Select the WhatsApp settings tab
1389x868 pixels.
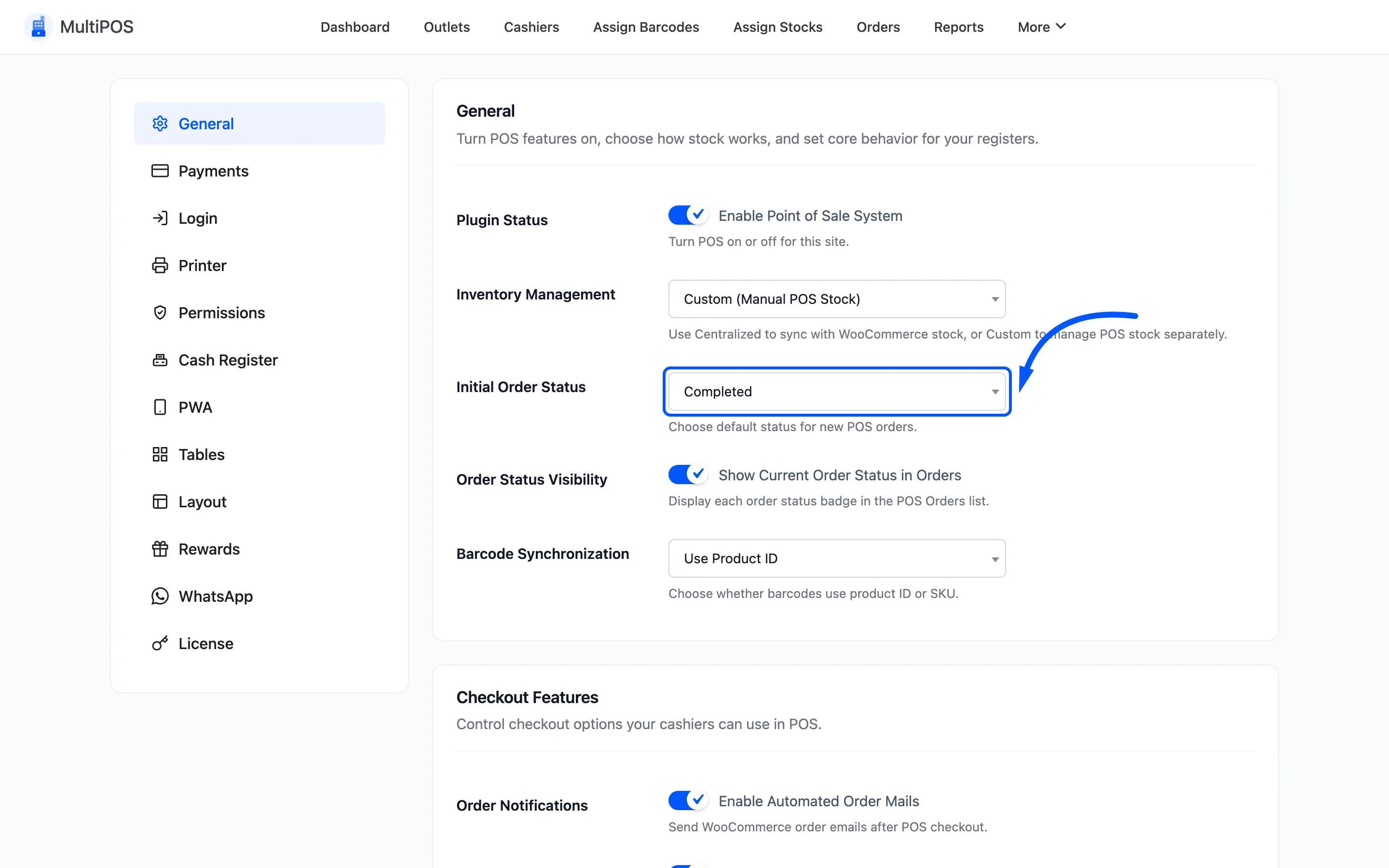259,596
